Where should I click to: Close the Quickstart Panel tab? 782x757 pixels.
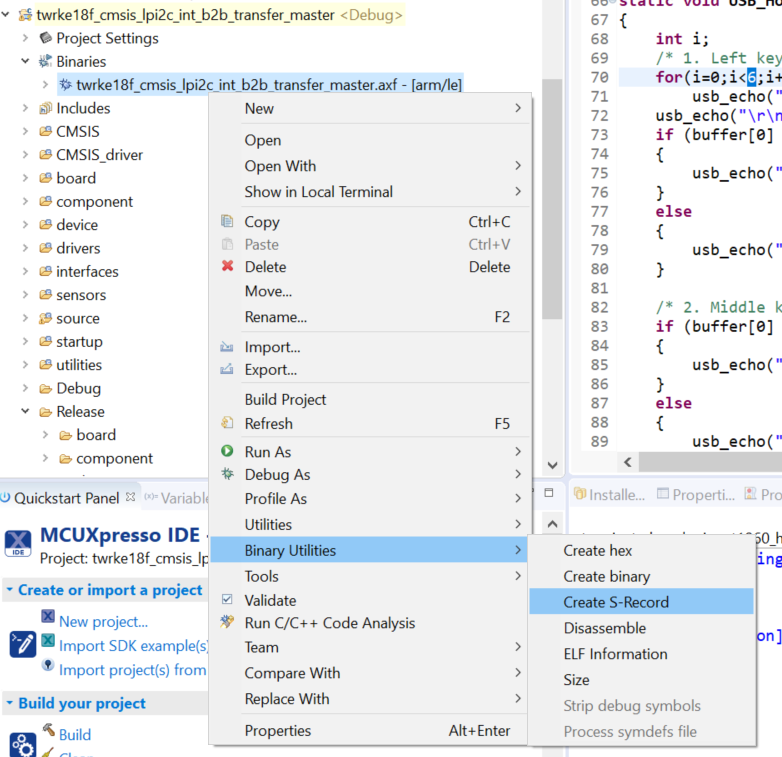click(x=130, y=497)
